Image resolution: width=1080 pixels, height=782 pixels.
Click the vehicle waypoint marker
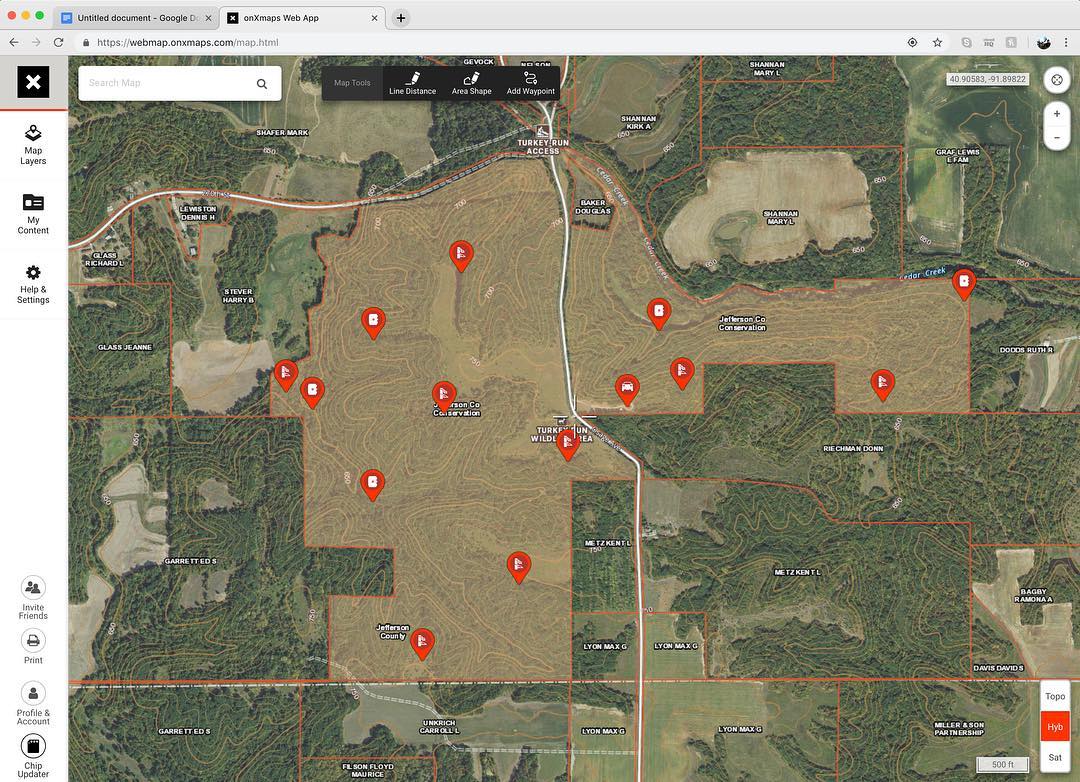pos(627,388)
